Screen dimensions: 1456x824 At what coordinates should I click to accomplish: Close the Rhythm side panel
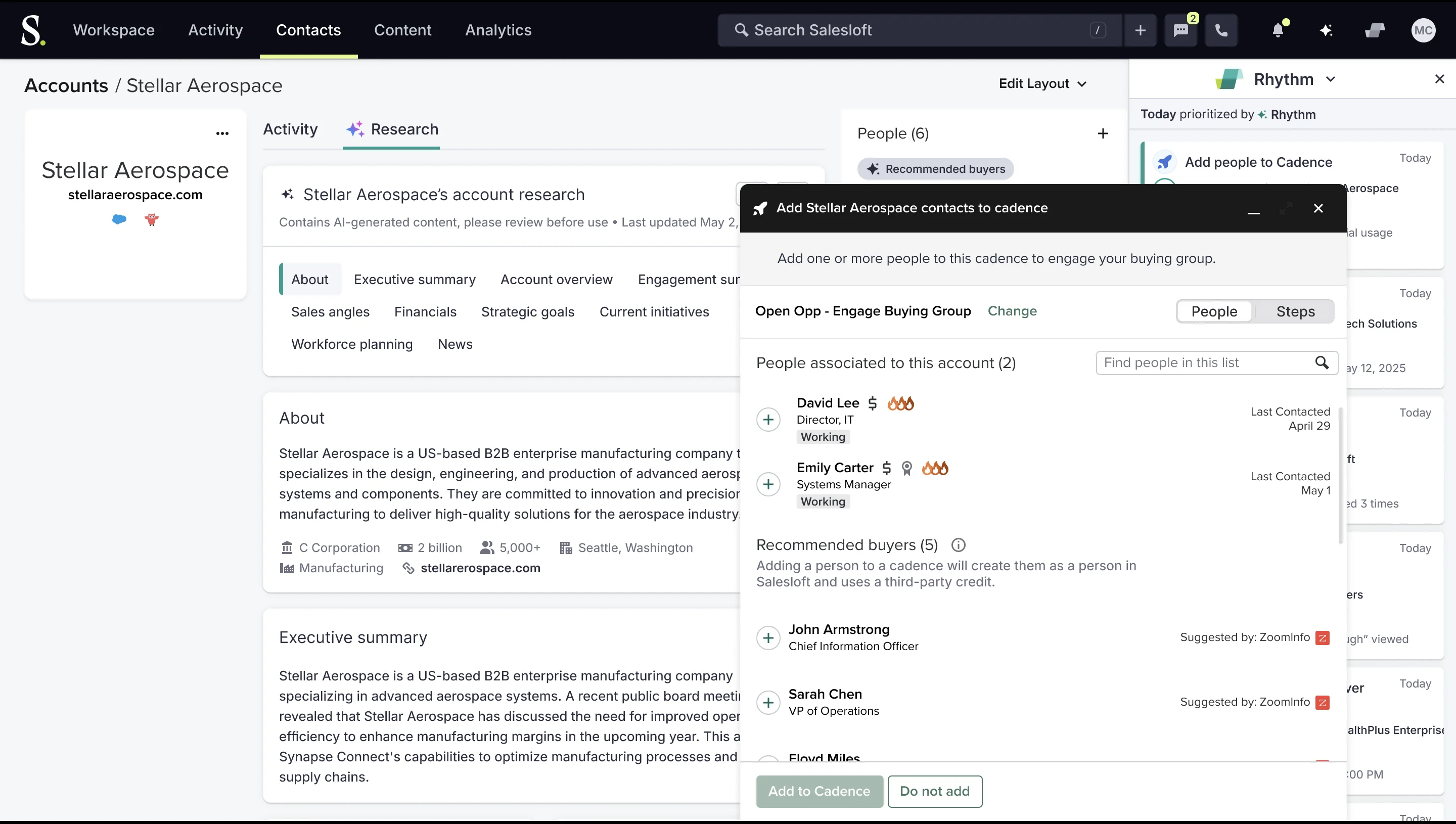coord(1440,79)
